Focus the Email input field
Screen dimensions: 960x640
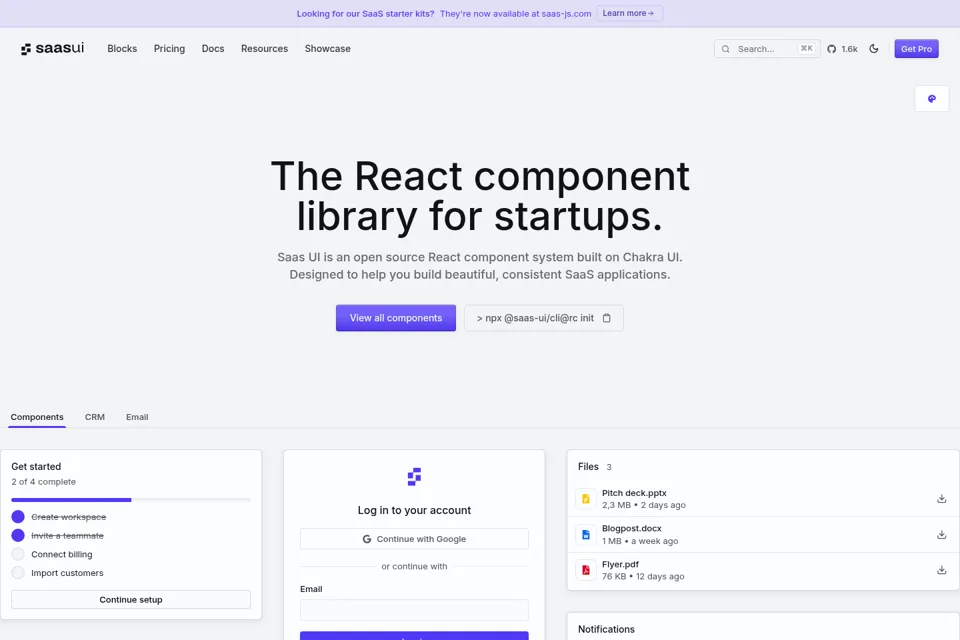(414, 610)
